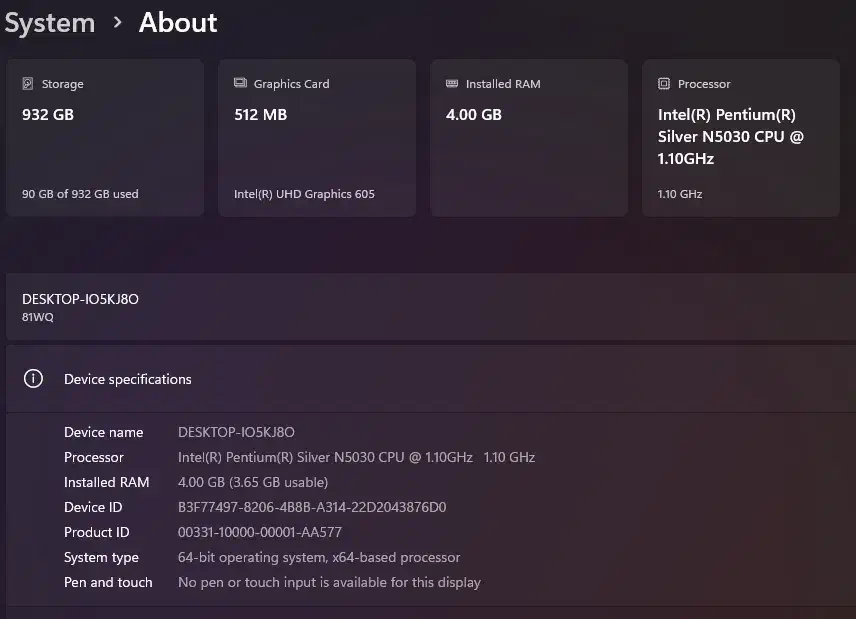
Task: Select the Device ID value
Action: pyautogui.click(x=312, y=507)
